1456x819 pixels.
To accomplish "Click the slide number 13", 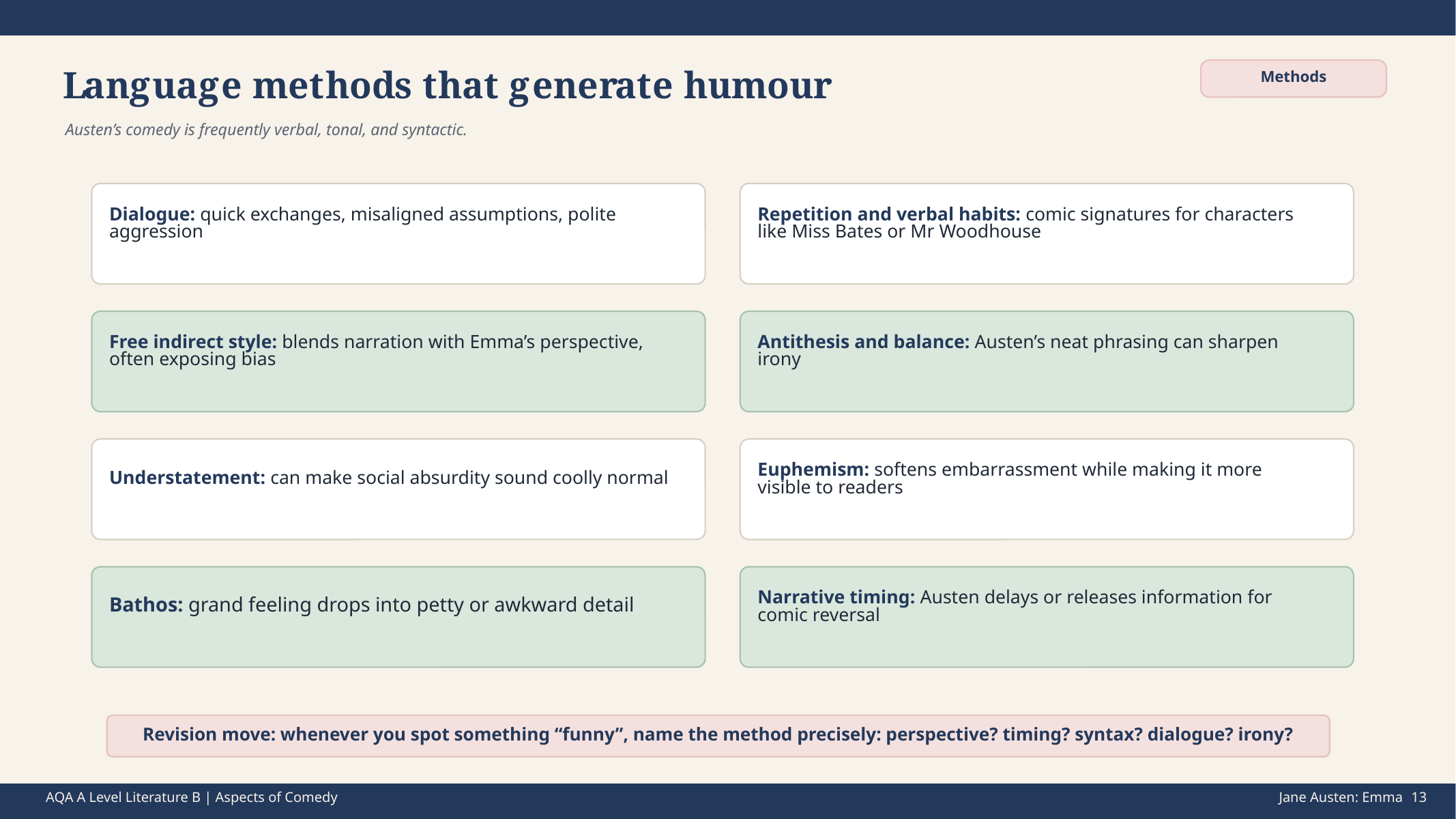I will (1419, 797).
